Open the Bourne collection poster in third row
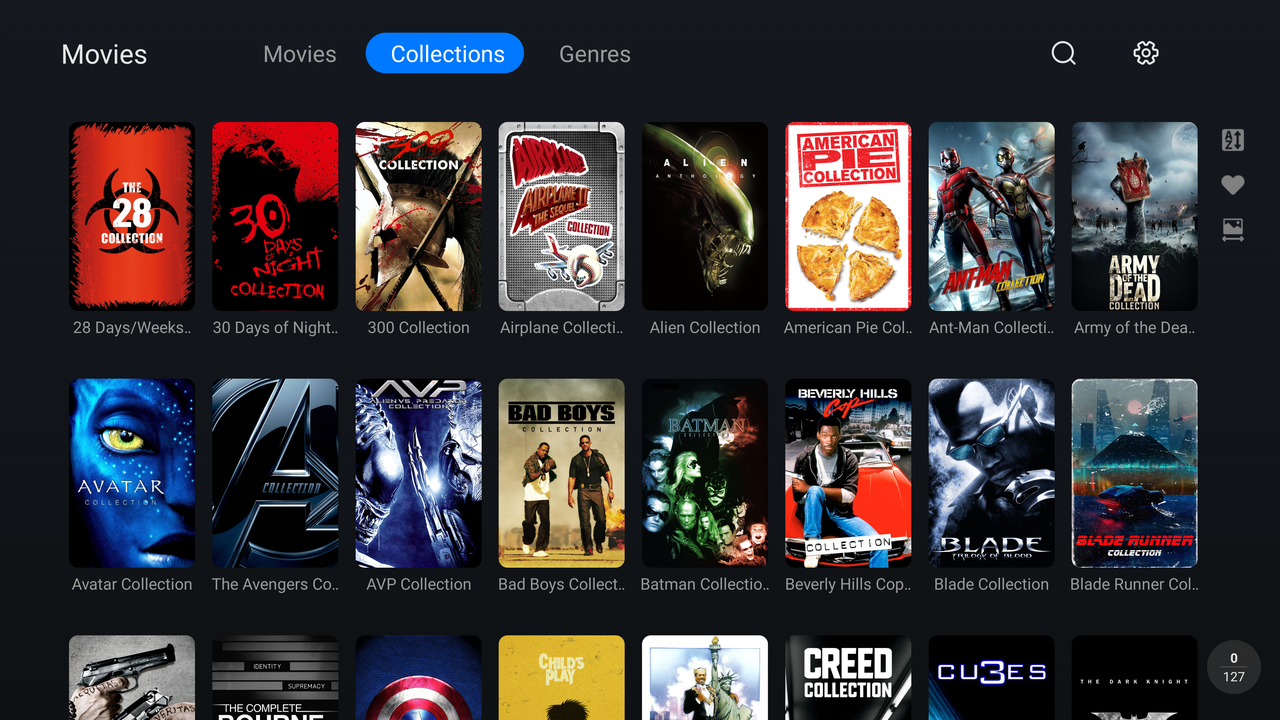The width and height of the screenshot is (1280, 720). (275, 678)
